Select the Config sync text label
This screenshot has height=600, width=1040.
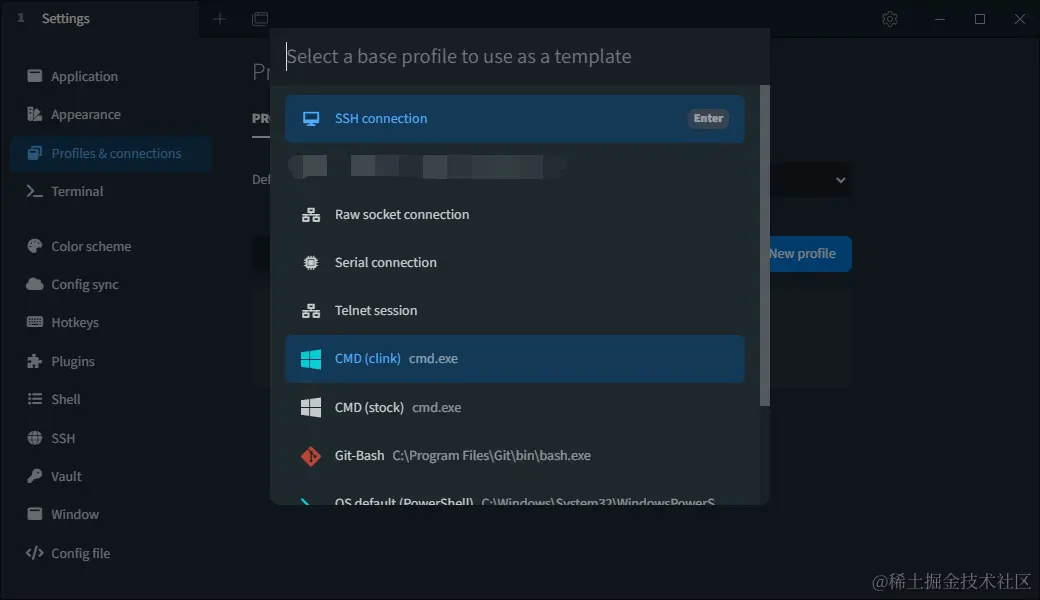pos(85,284)
